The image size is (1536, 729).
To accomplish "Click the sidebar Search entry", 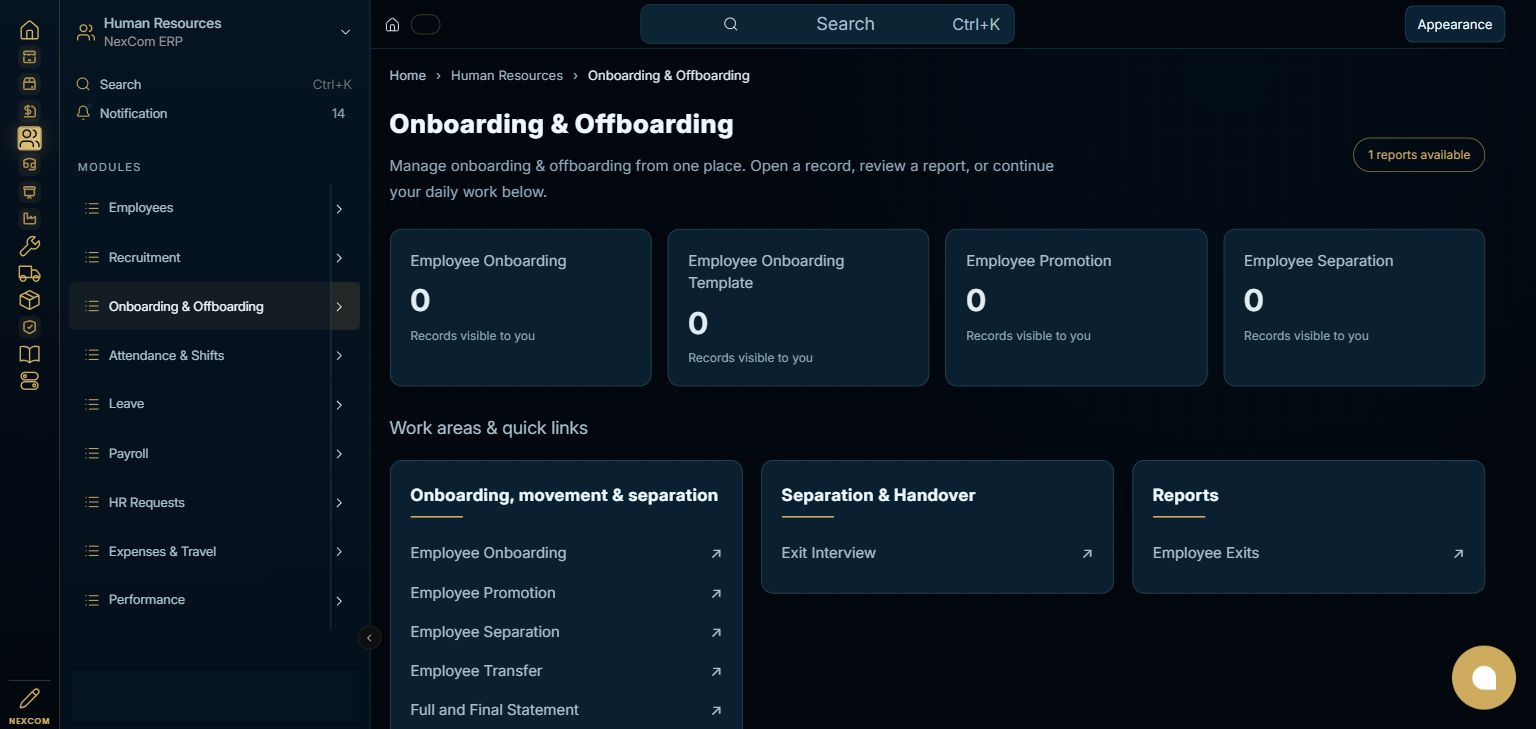I will [x=213, y=84].
